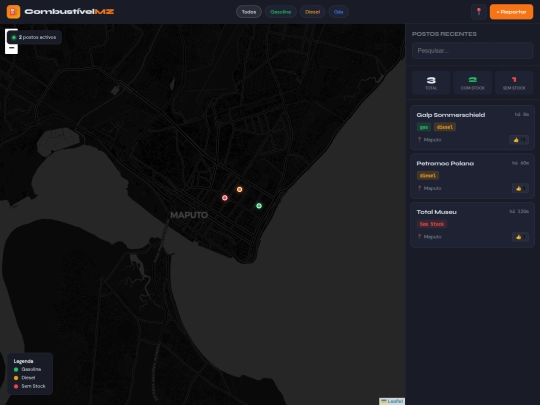Click the diesel tag on Galp Sommerschield card
Screen dimensions: 540x405
coord(445,127)
